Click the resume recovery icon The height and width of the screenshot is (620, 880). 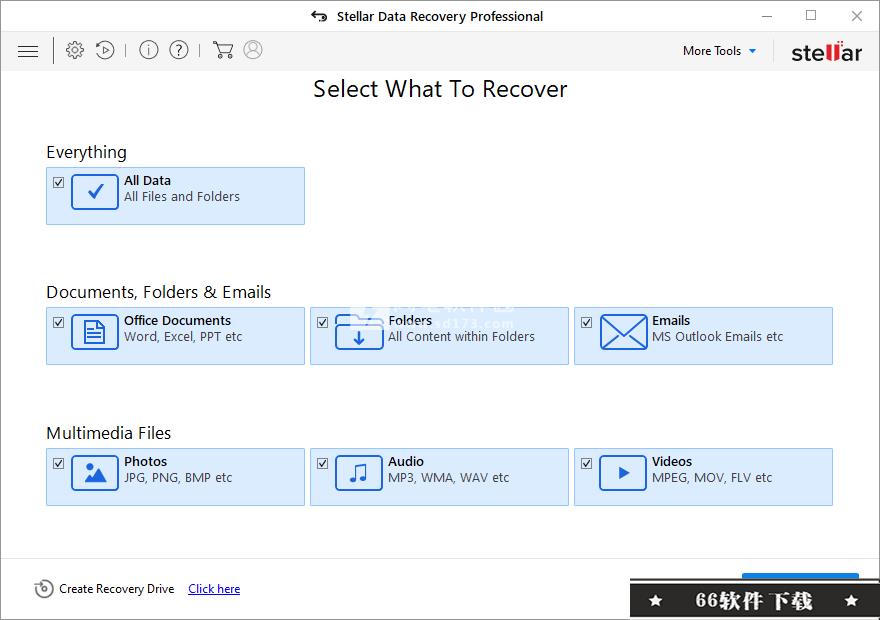tap(105, 50)
